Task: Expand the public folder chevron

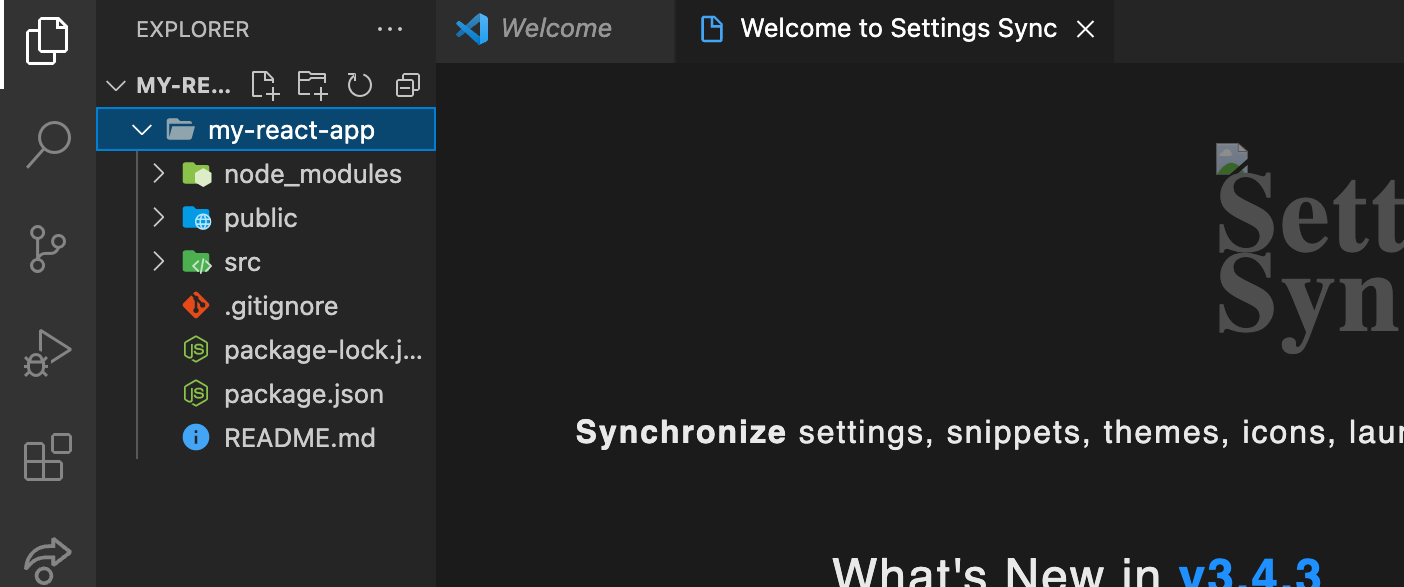Action: click(x=158, y=218)
